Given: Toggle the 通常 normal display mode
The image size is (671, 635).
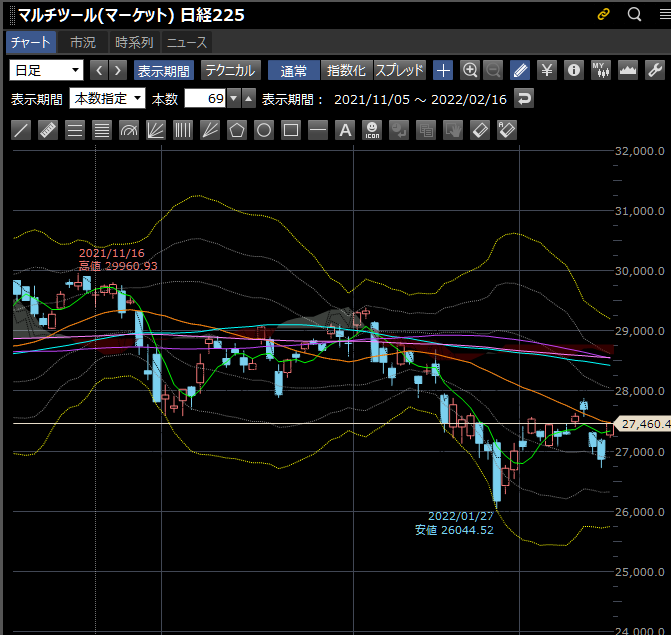Looking at the screenshot, I should 294,70.
